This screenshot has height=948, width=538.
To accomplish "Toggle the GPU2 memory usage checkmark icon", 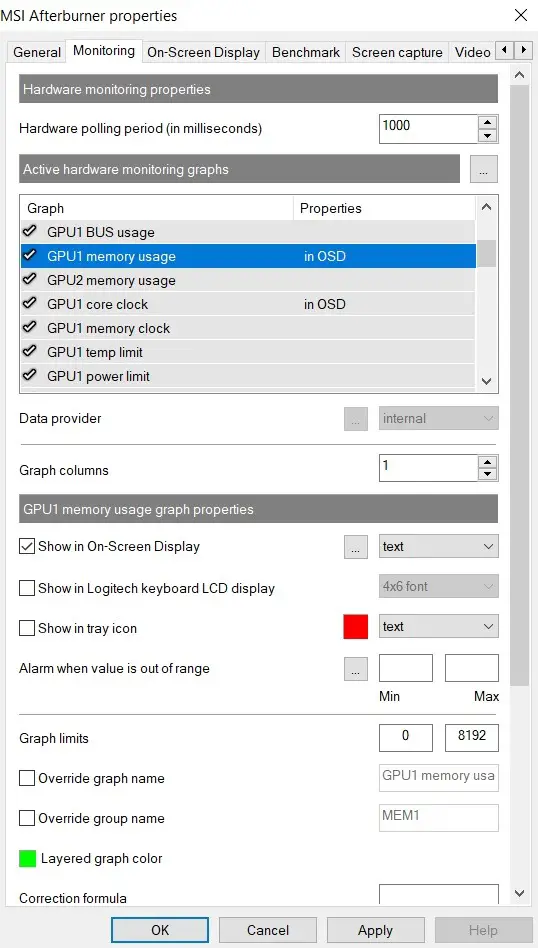I will (x=29, y=279).
